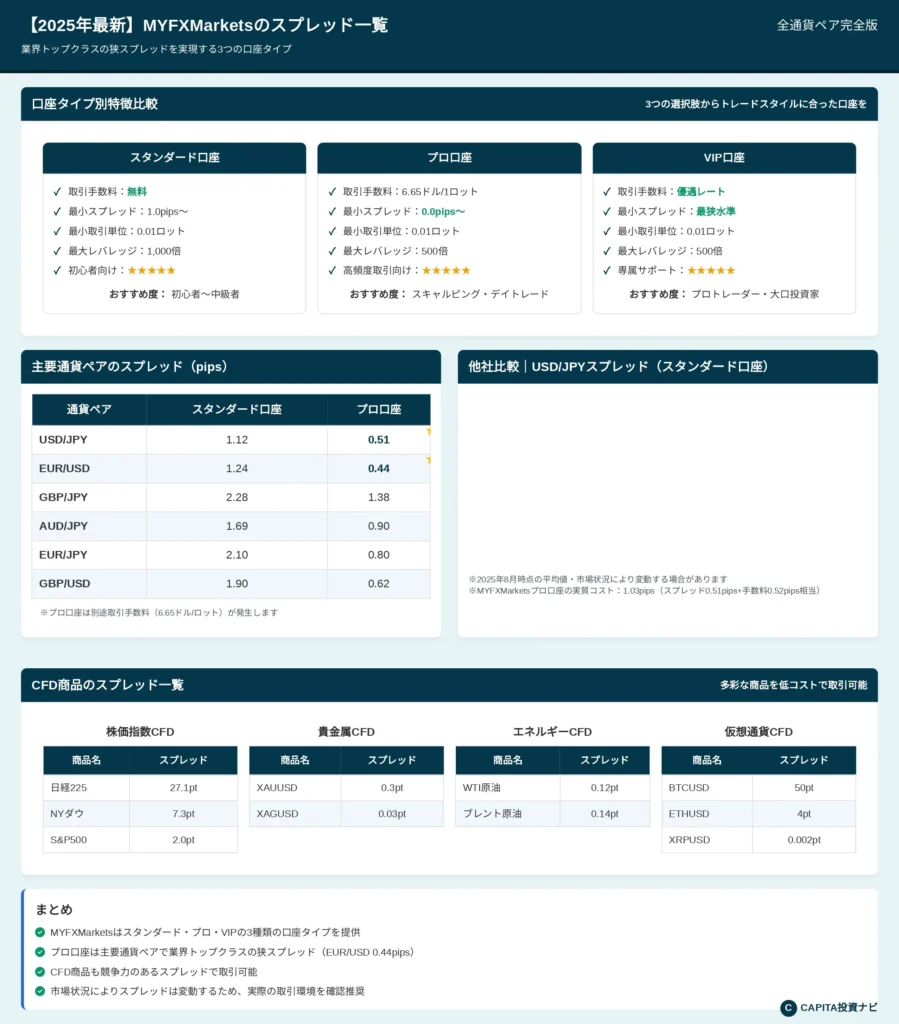Viewport: 899px width, 1024px height.
Task: Click the 株価指数CFD table title
Action: 140,731
